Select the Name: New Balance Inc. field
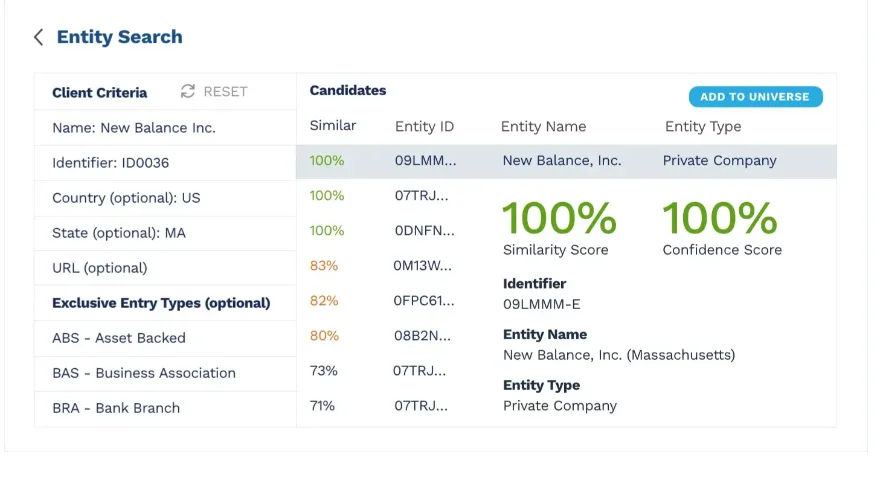The height and width of the screenshot is (481, 886). click(165, 128)
